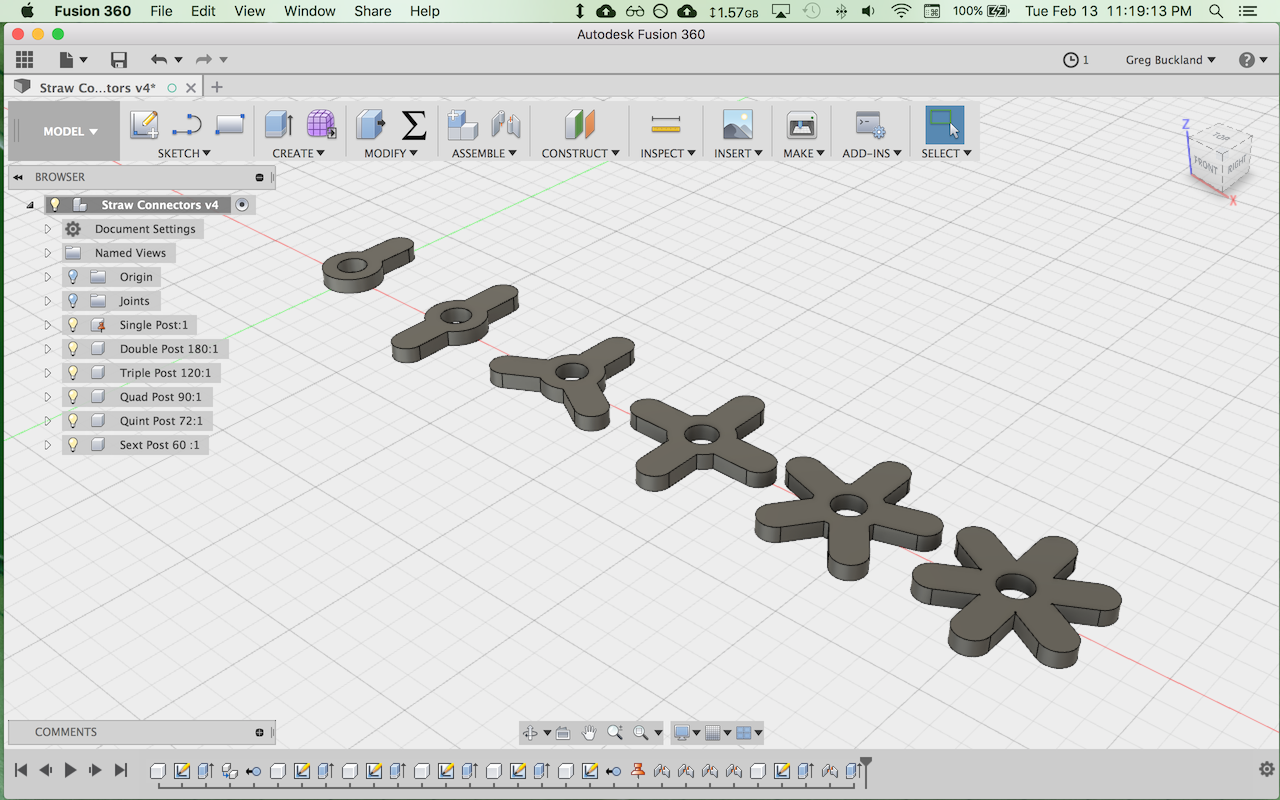Click the 3D Print make icon
The height and width of the screenshot is (800, 1280).
tap(802, 125)
